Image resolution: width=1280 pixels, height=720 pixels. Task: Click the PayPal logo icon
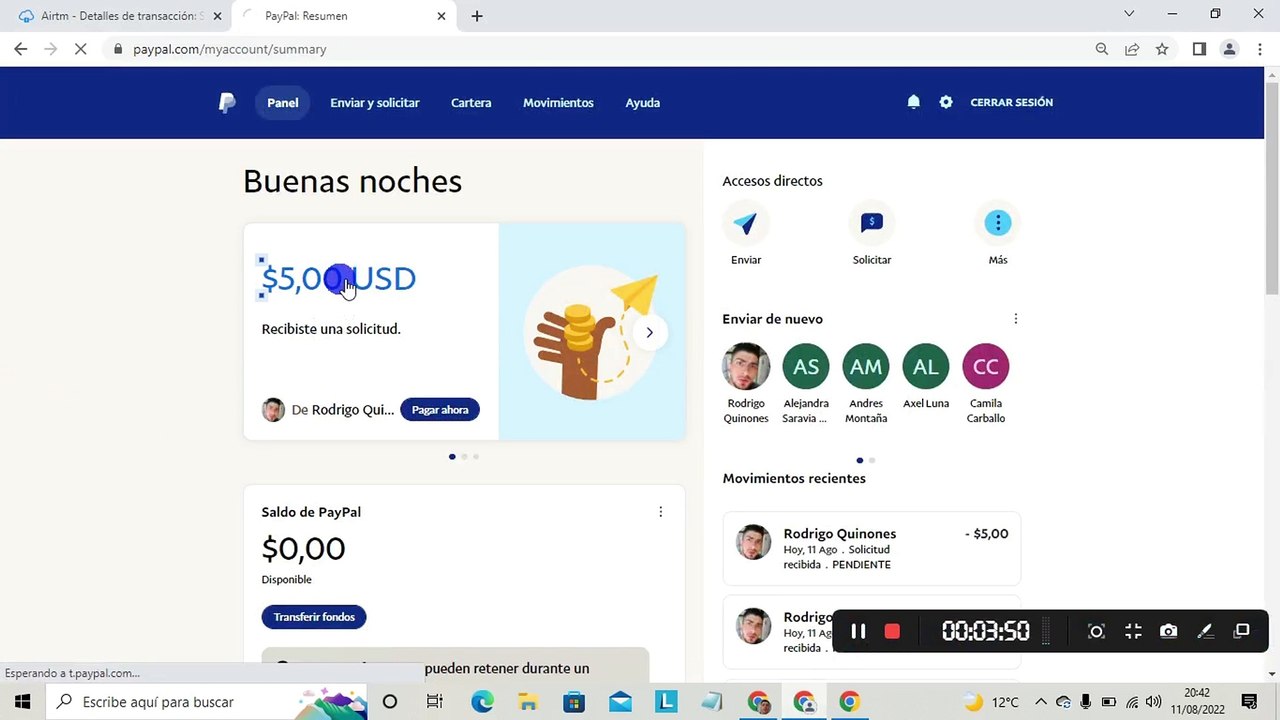pyautogui.click(x=227, y=102)
